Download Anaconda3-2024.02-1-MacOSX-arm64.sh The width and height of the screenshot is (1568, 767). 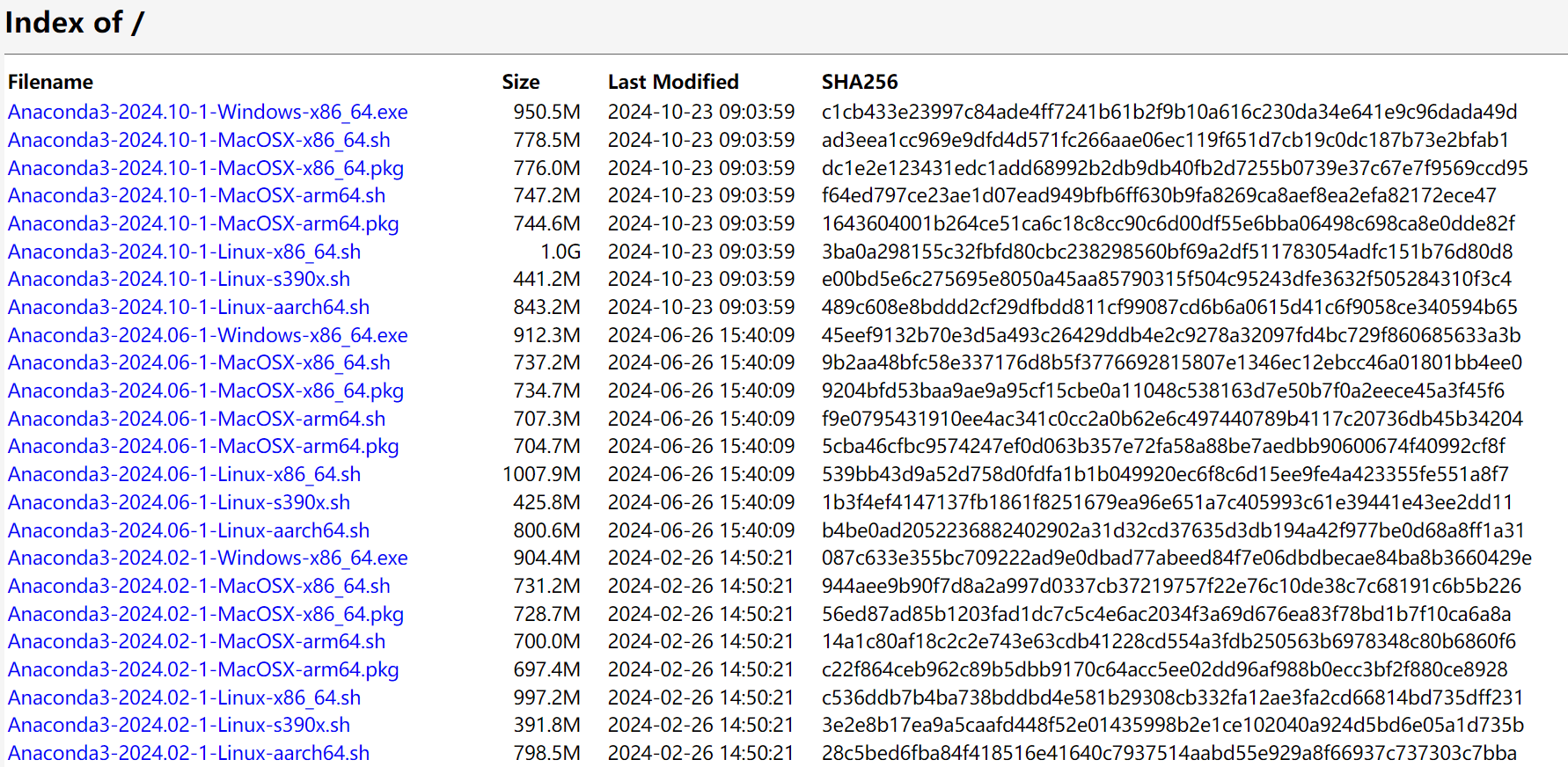click(197, 641)
